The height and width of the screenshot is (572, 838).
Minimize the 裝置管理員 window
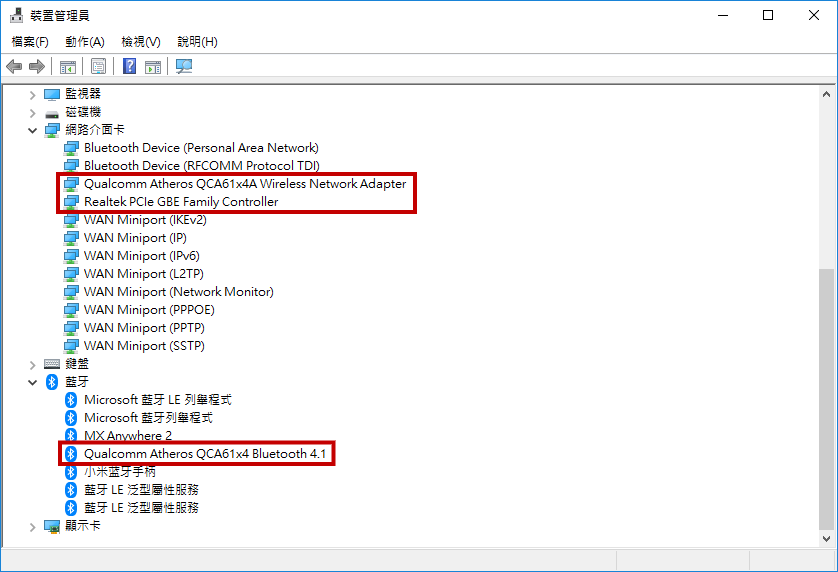coord(723,16)
